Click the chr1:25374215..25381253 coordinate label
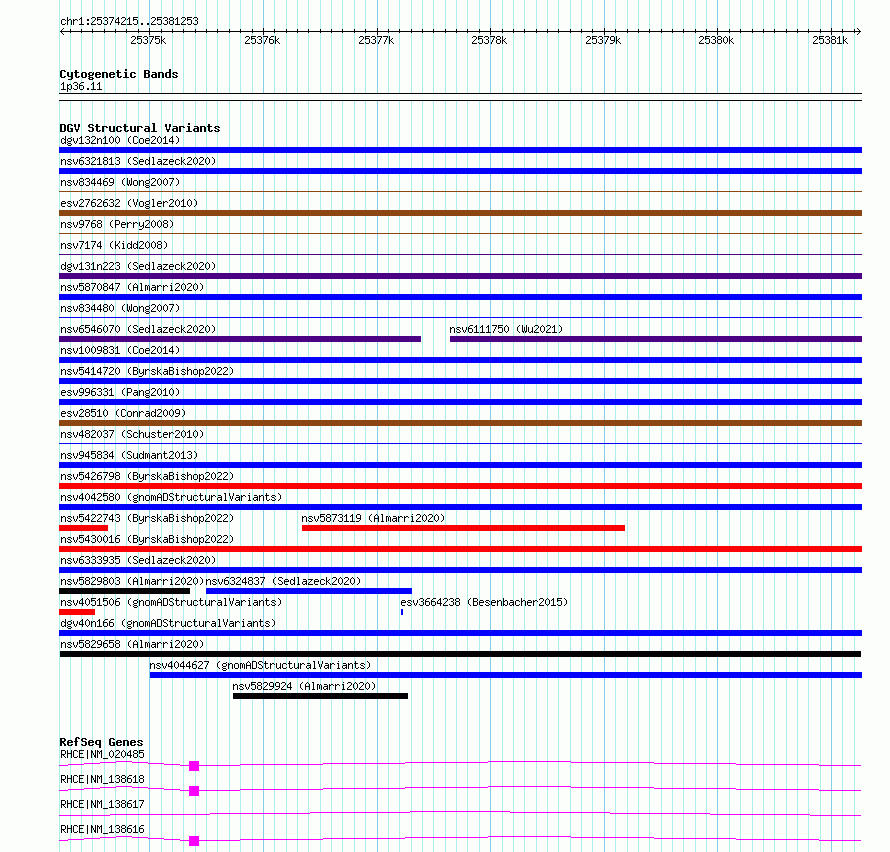The image size is (890, 852). [129, 22]
